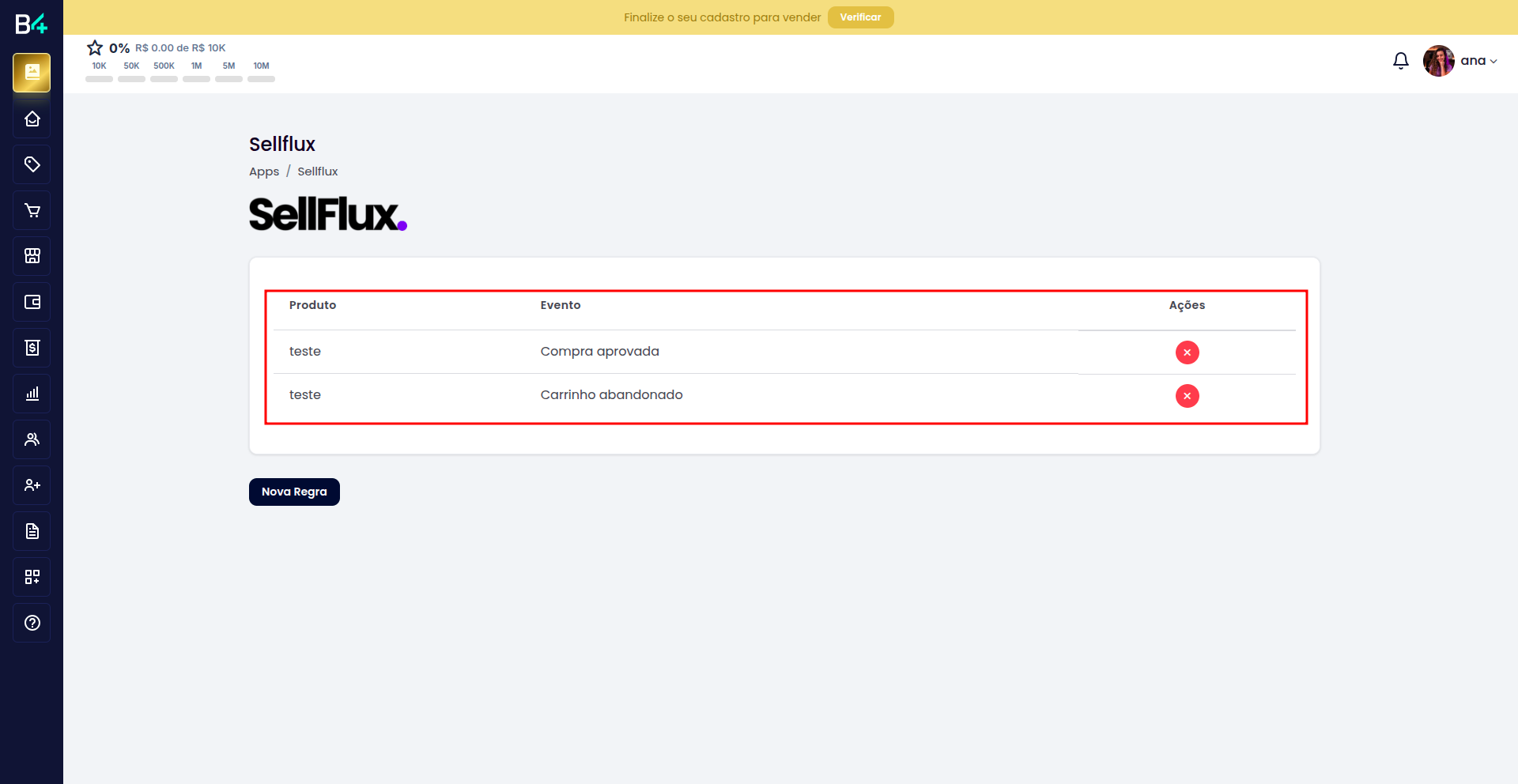
Task: Click the SellFlux logo image
Action: point(328,214)
